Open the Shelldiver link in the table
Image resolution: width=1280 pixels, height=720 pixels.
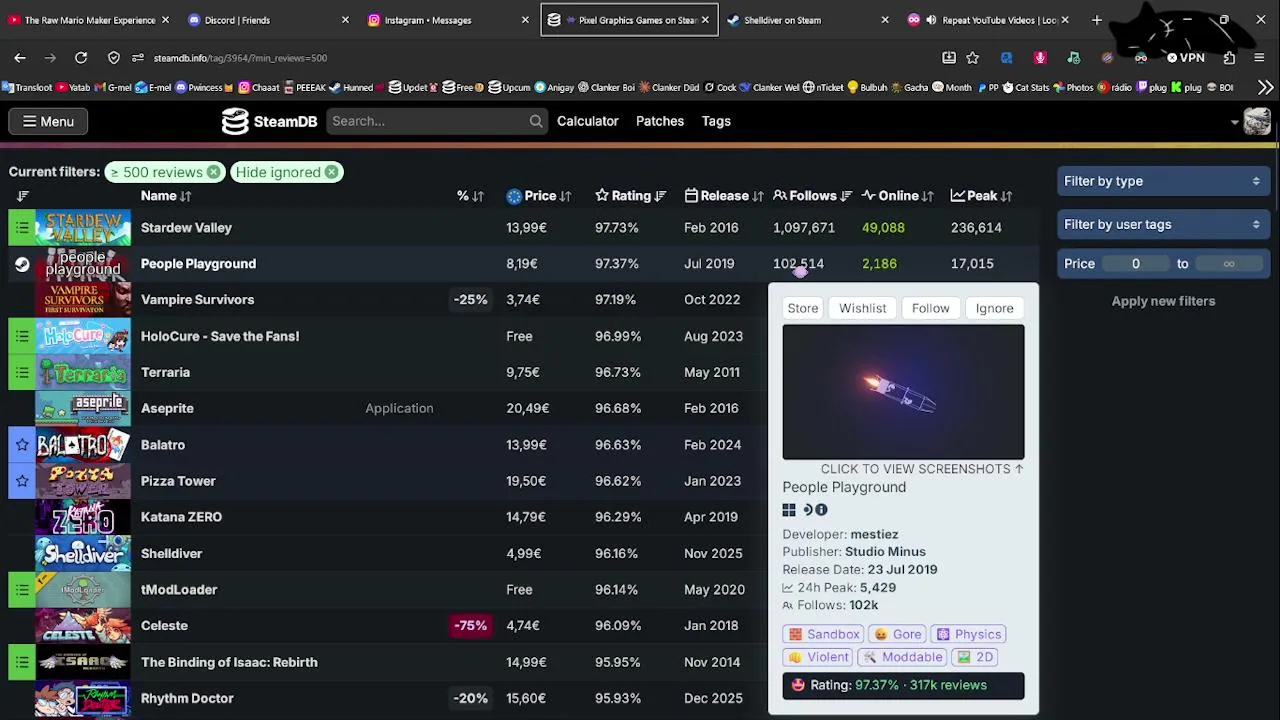tap(171, 553)
